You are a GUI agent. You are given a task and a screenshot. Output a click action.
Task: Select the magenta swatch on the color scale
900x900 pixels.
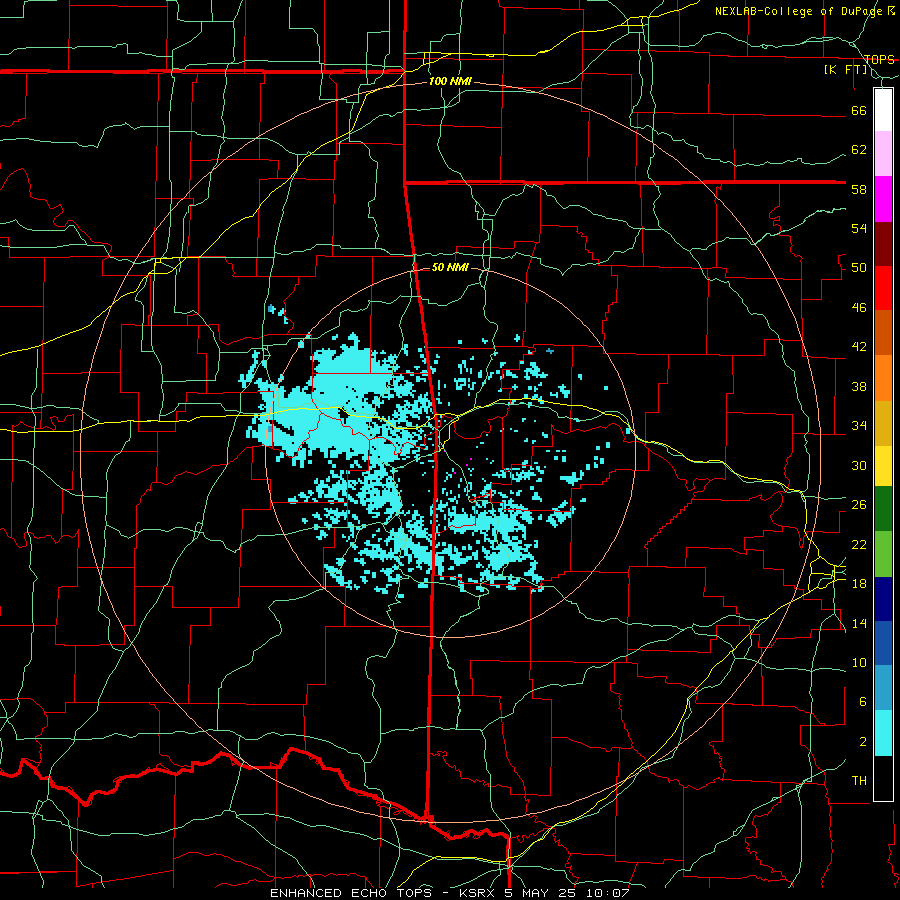click(x=883, y=199)
